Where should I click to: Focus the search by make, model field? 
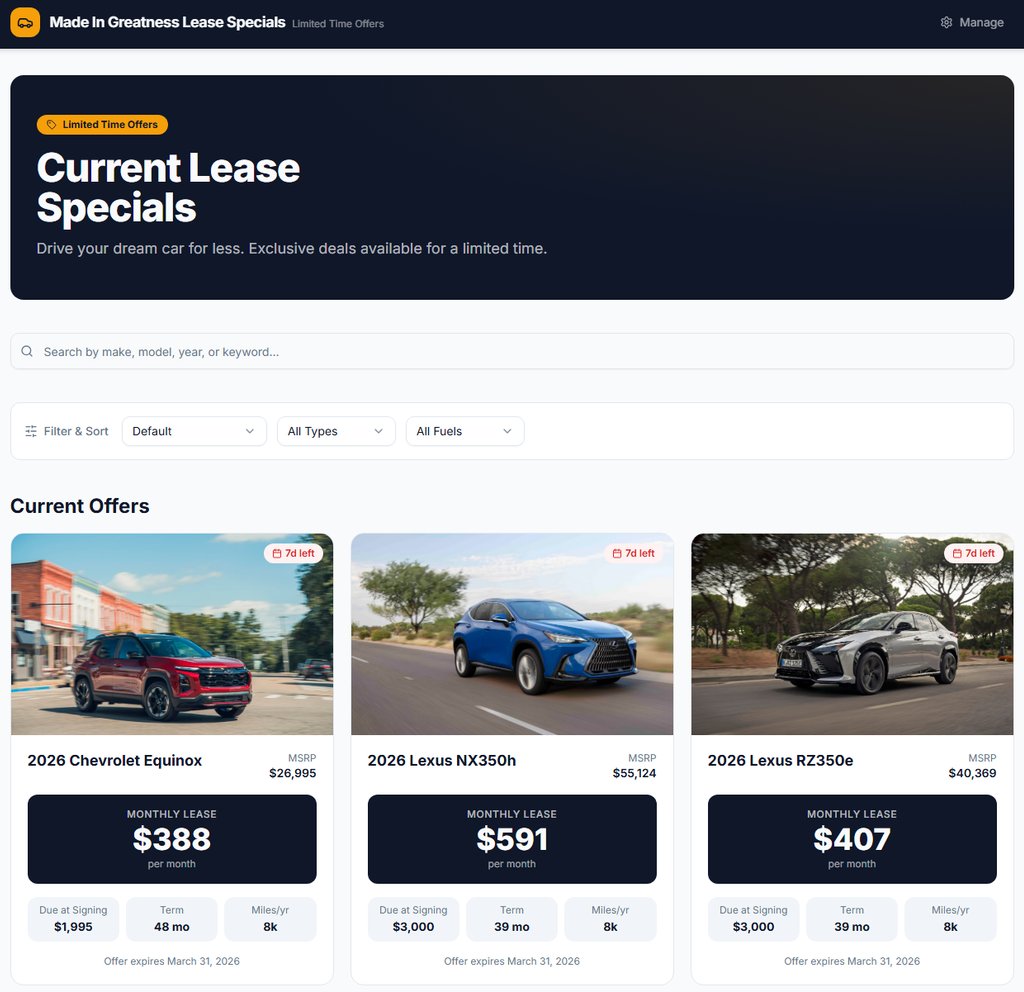click(x=512, y=351)
